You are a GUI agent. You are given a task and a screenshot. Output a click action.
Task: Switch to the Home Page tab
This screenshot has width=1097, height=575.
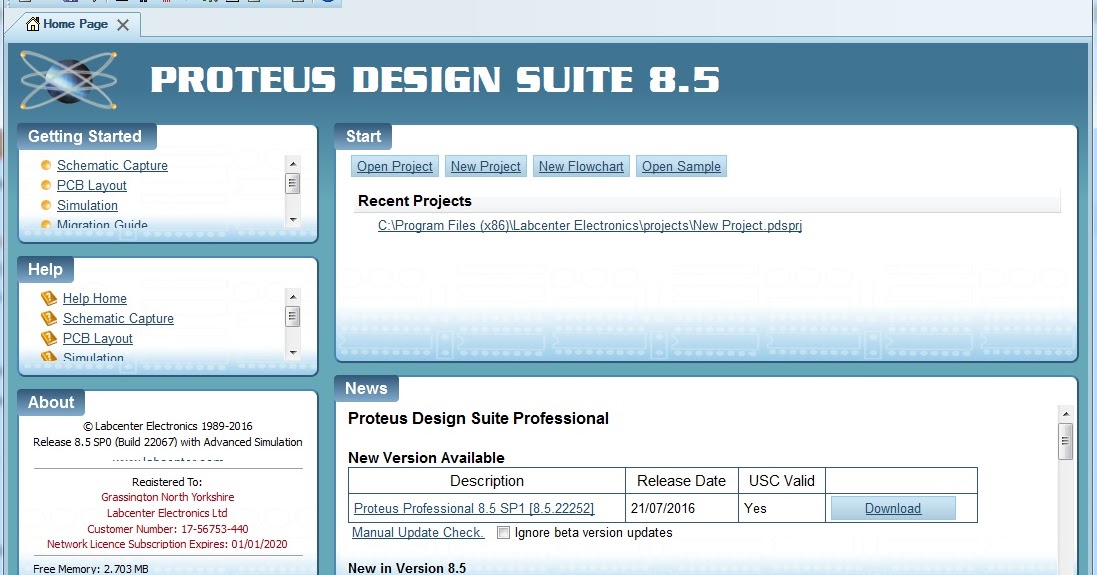pyautogui.click(x=76, y=24)
